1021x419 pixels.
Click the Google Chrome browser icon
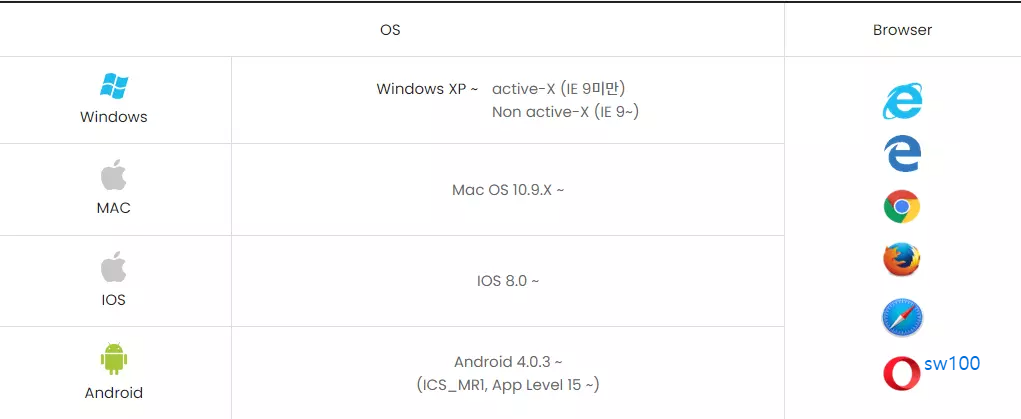(x=902, y=207)
